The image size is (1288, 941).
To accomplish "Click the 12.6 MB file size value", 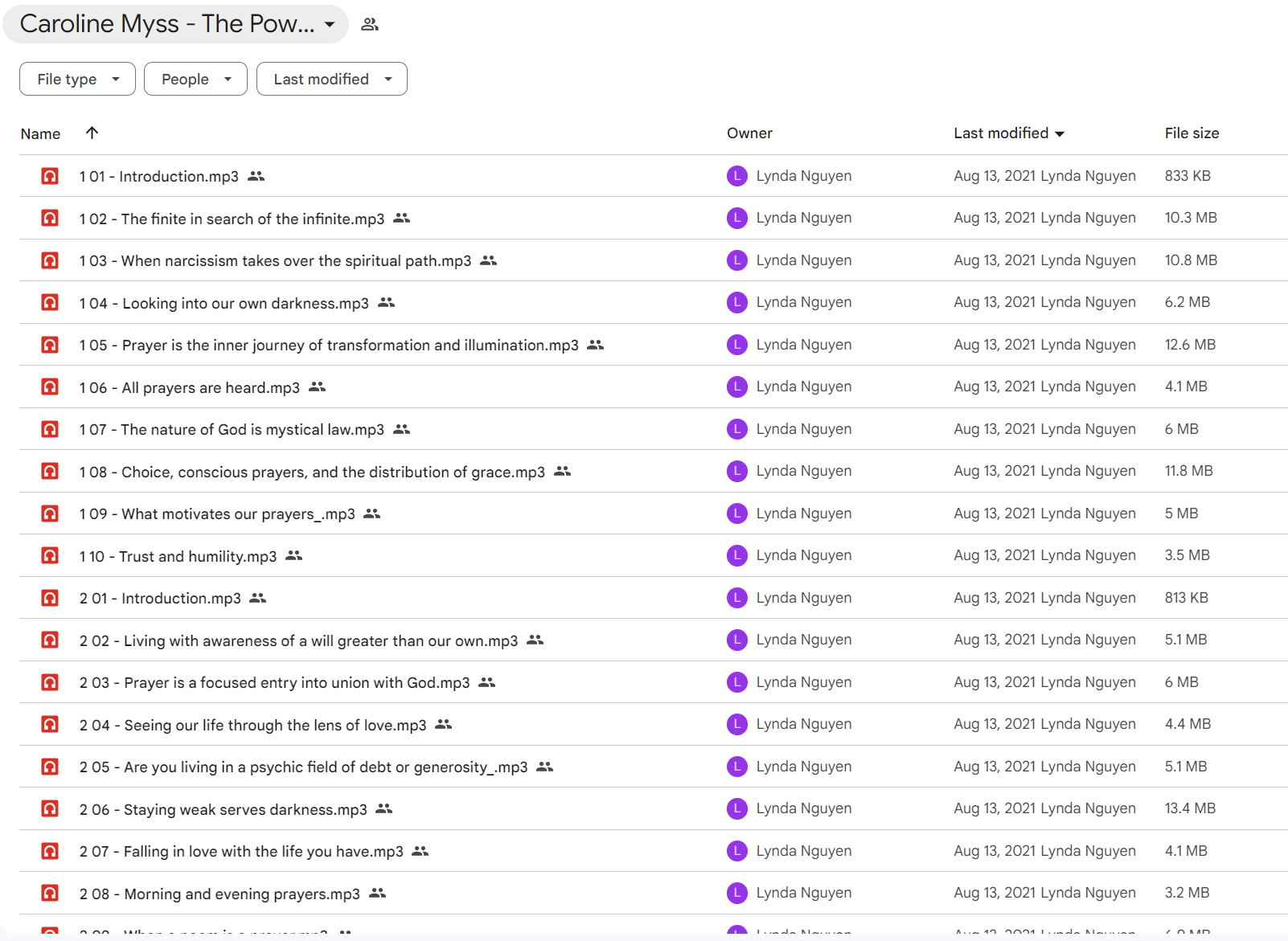I will (x=1190, y=345).
